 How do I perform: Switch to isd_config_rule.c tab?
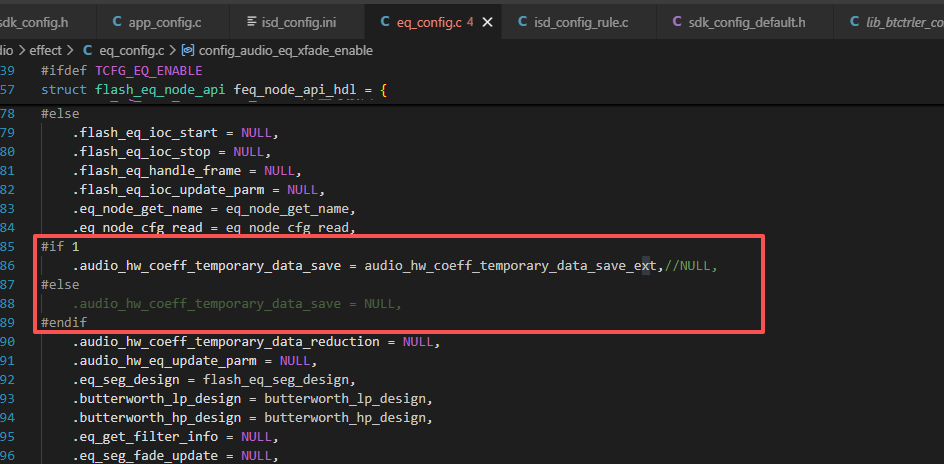(x=579, y=22)
